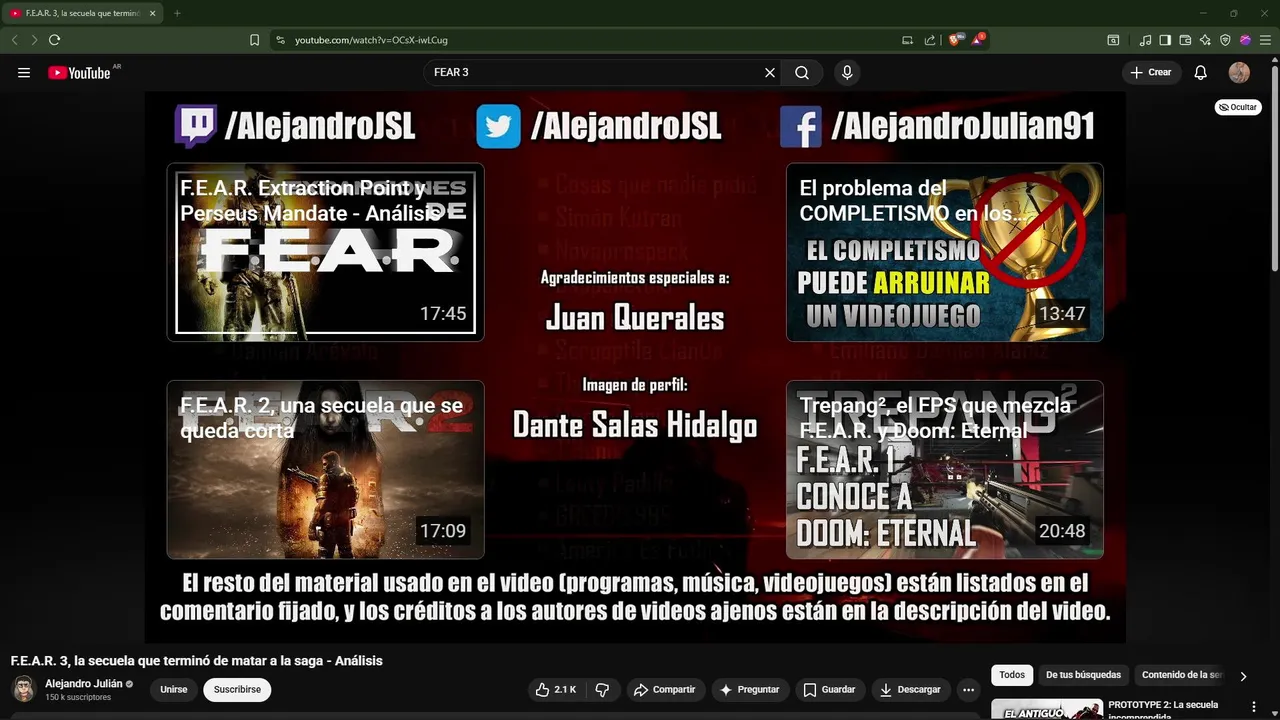Dislike the video

tap(602, 689)
